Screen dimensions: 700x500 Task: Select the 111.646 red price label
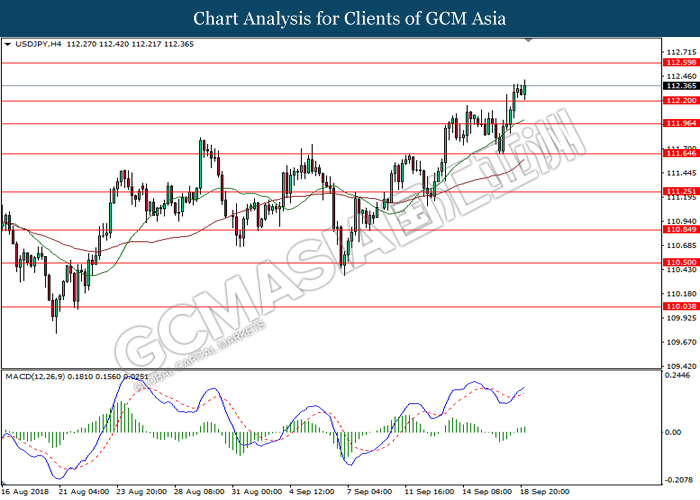(681, 153)
